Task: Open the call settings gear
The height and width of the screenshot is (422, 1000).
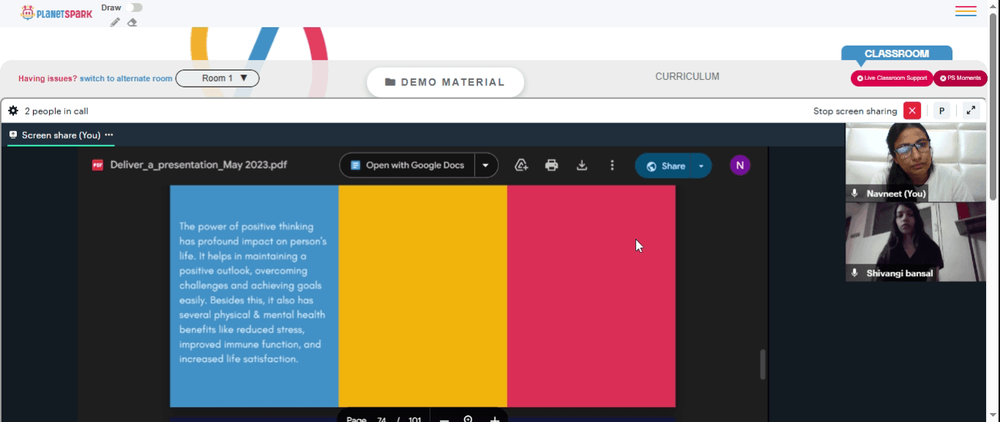Action: click(13, 111)
